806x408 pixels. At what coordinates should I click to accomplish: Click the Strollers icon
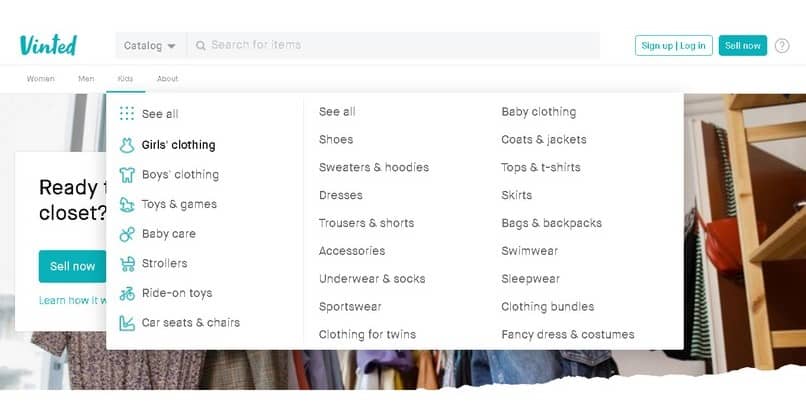(x=127, y=264)
